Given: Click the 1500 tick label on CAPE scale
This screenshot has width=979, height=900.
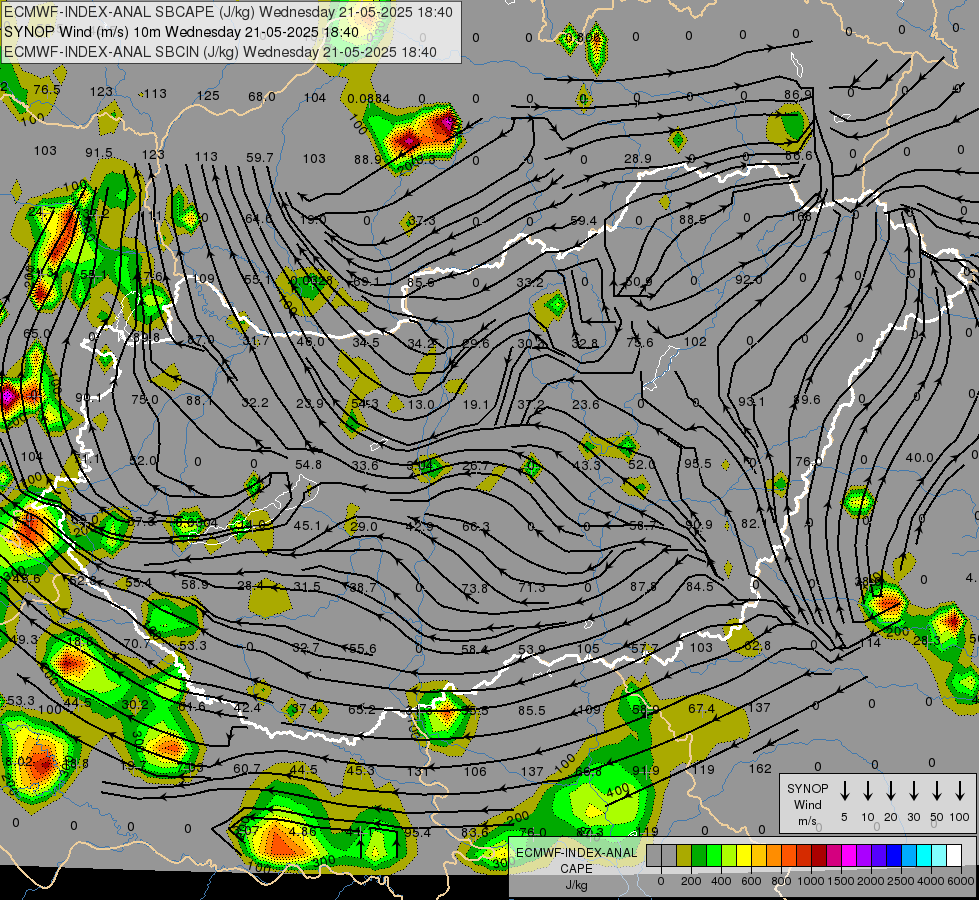Looking at the screenshot, I should pyautogui.click(x=840, y=881).
